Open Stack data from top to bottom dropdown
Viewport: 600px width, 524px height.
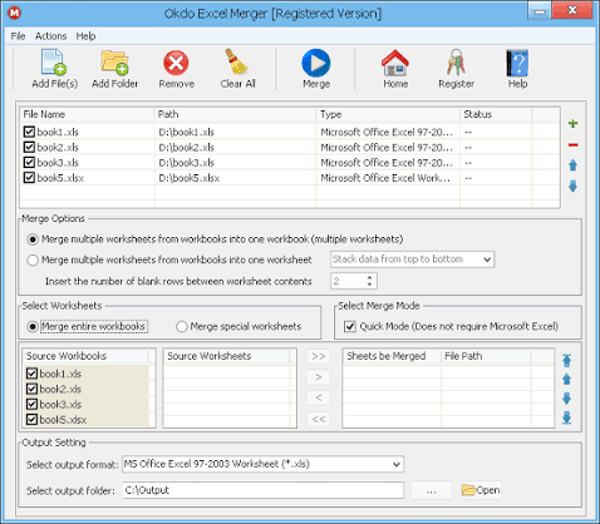pos(412,259)
